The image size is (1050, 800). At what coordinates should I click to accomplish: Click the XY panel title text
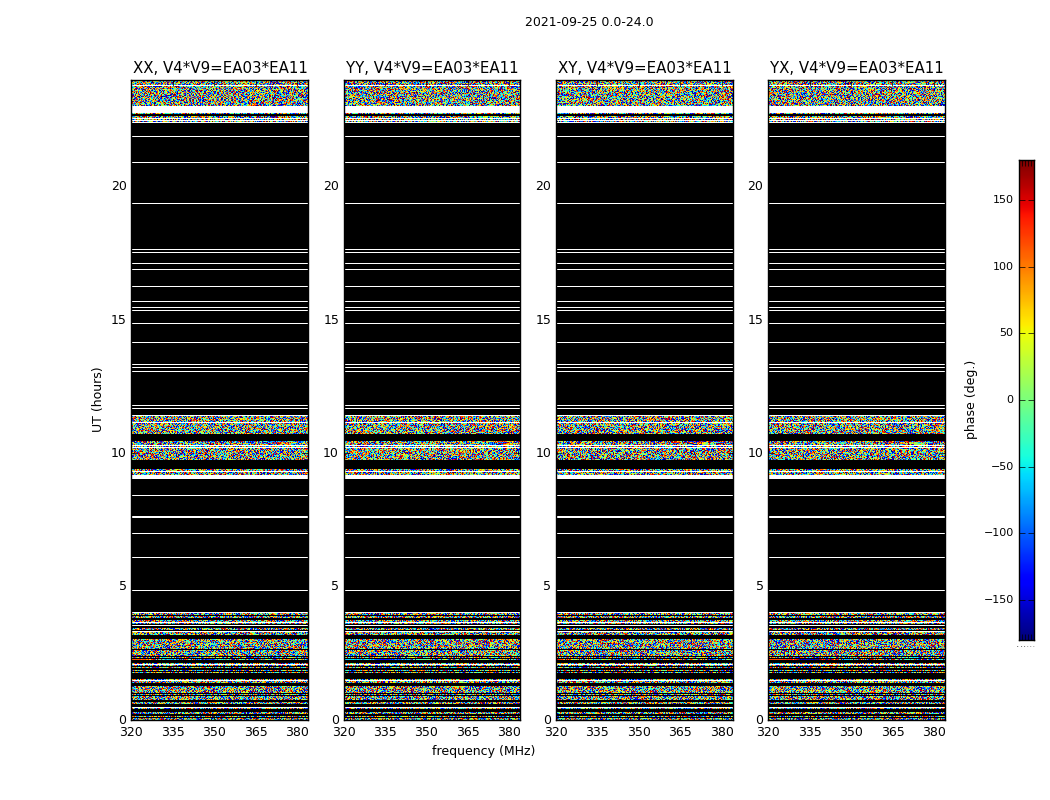coord(644,68)
